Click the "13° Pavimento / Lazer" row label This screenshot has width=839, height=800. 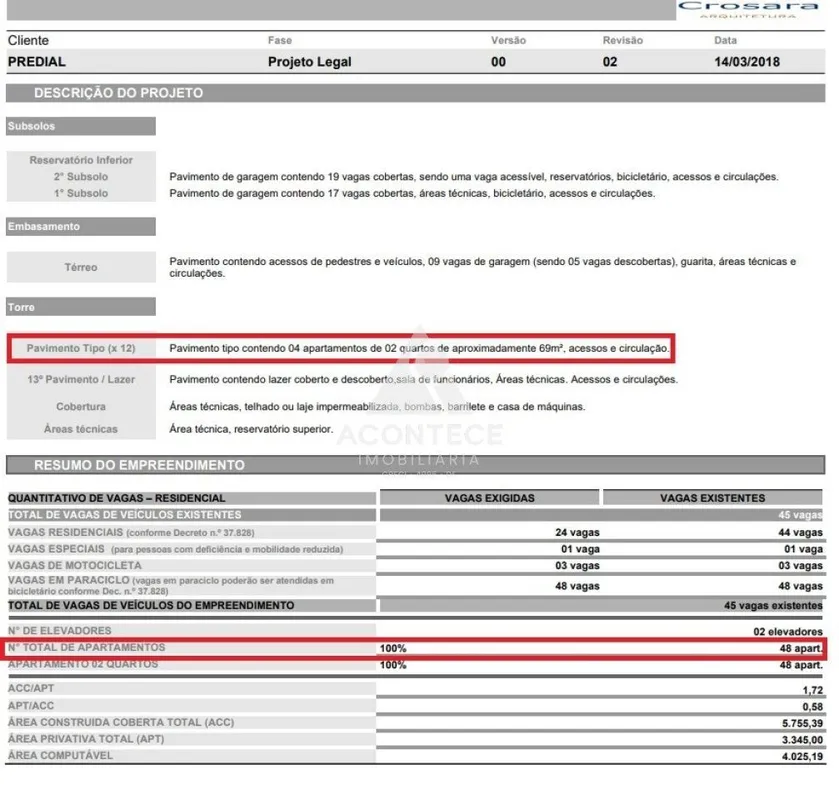click(81, 379)
